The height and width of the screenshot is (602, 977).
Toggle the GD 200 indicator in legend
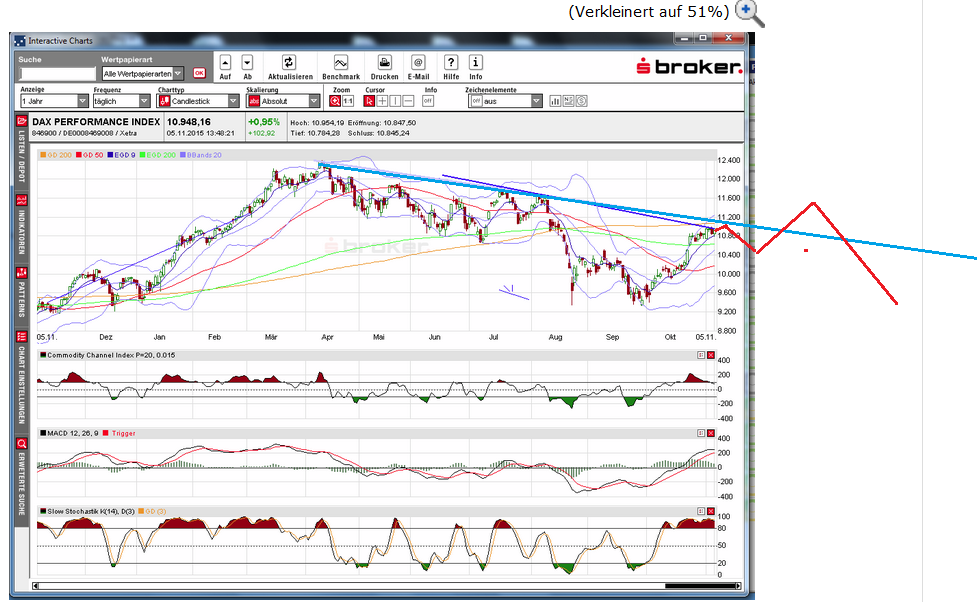click(54, 155)
